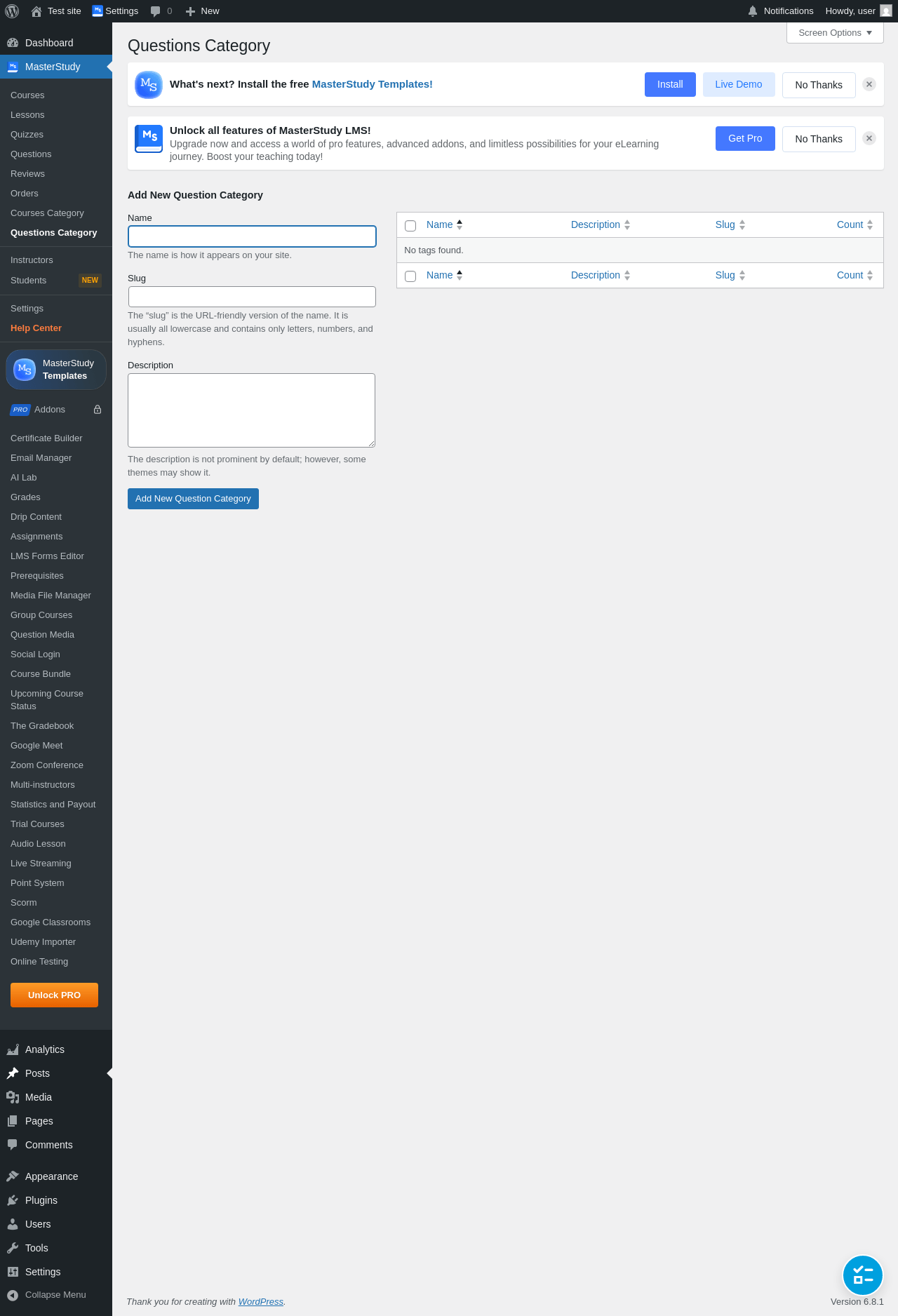The width and height of the screenshot is (898, 1316).
Task: Open Email Manager menu item
Action: (x=41, y=458)
